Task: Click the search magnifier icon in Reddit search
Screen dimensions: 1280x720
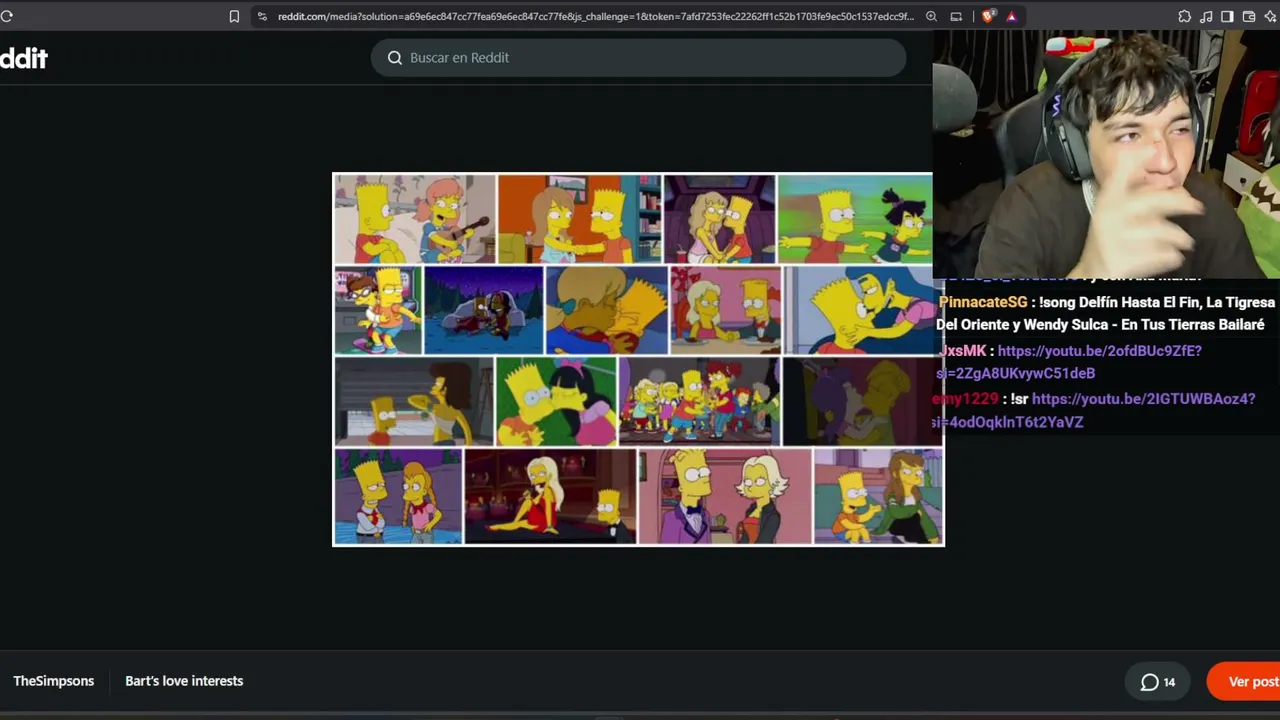Action: [x=395, y=58]
